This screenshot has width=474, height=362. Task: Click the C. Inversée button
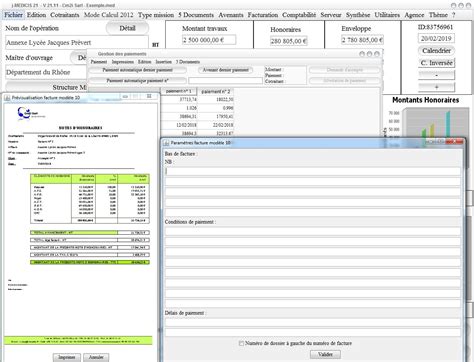[436, 63]
